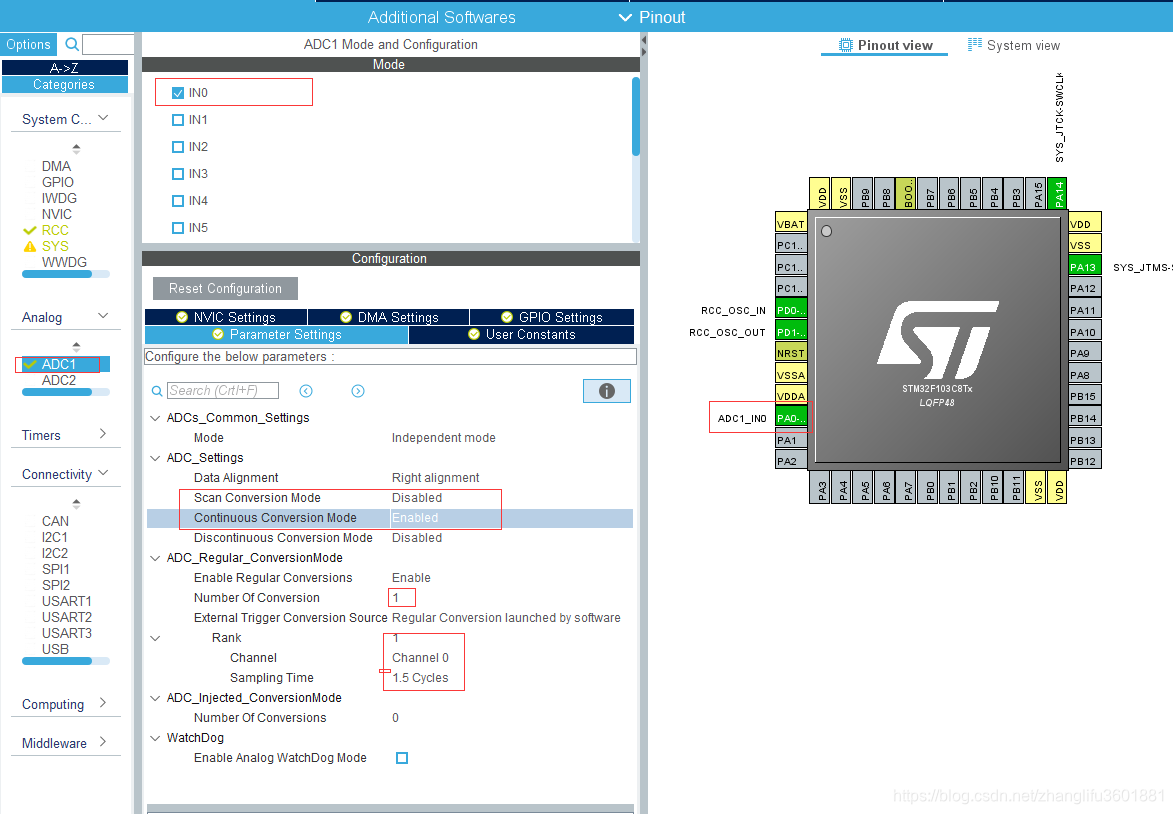Click the info button in Parameter Settings
This screenshot has width=1173, height=814.
[x=607, y=391]
